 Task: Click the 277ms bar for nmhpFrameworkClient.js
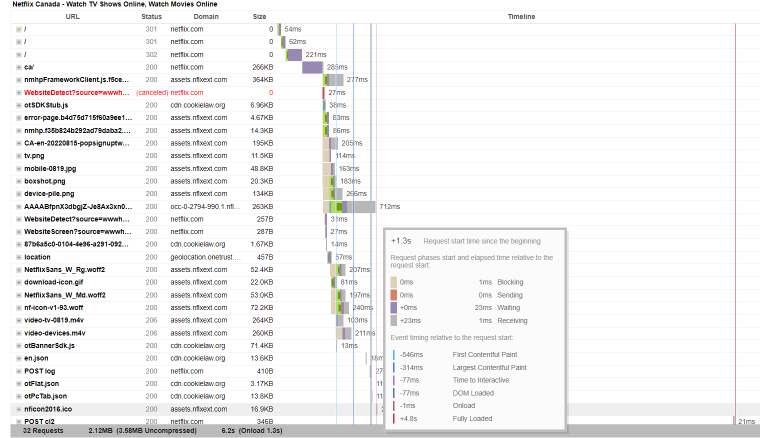tap(333, 80)
